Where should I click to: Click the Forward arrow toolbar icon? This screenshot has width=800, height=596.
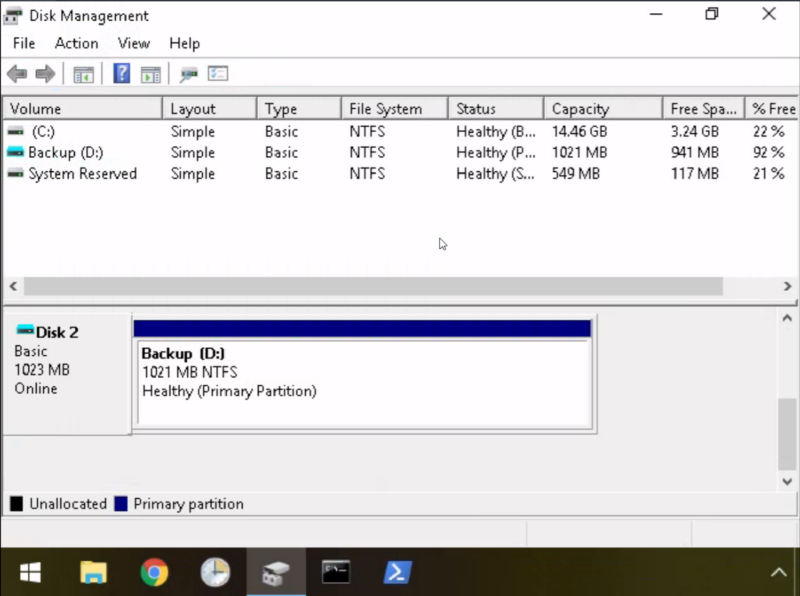[x=45, y=74]
